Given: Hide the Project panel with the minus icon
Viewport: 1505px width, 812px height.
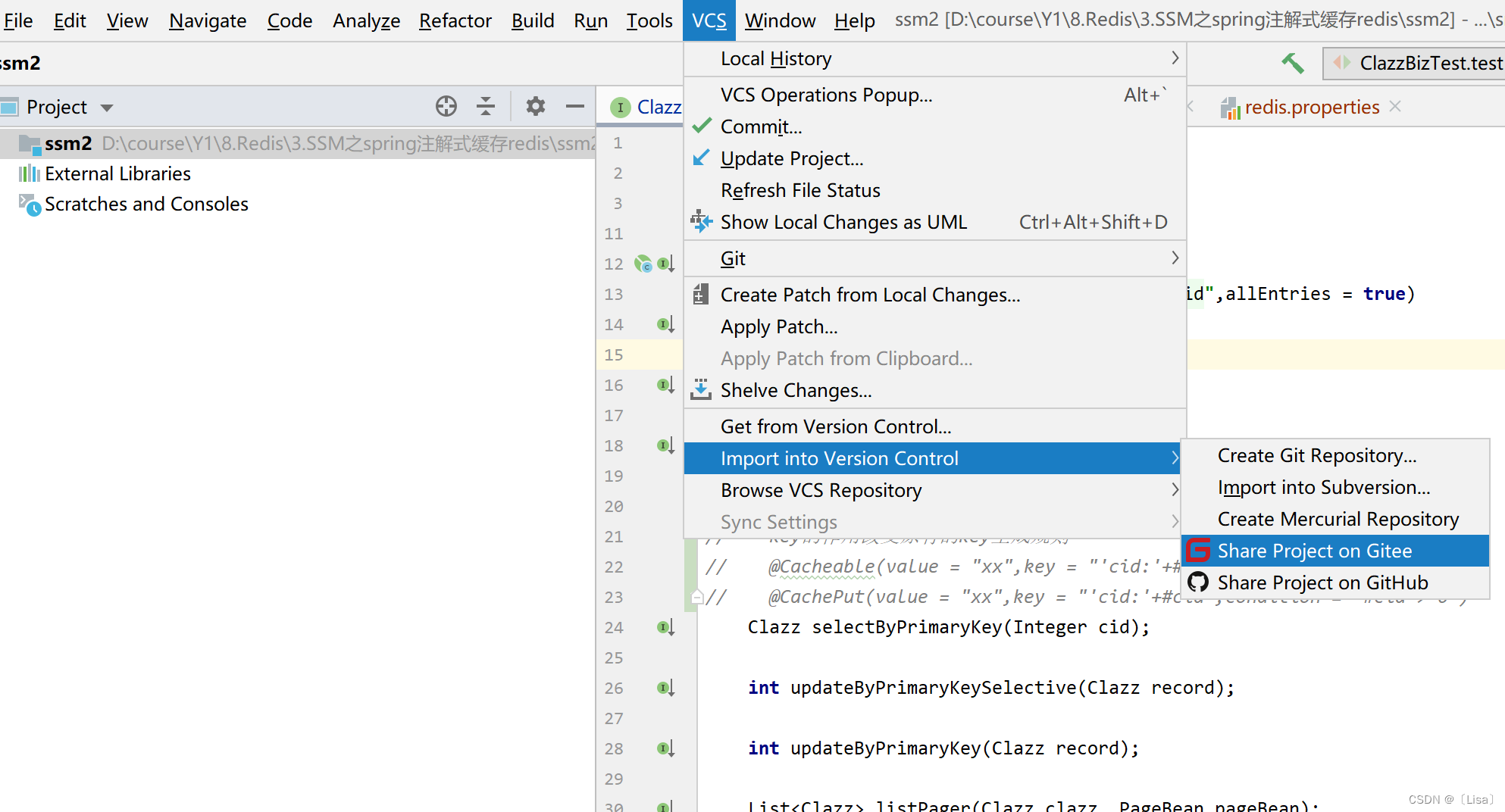Looking at the screenshot, I should [x=575, y=106].
